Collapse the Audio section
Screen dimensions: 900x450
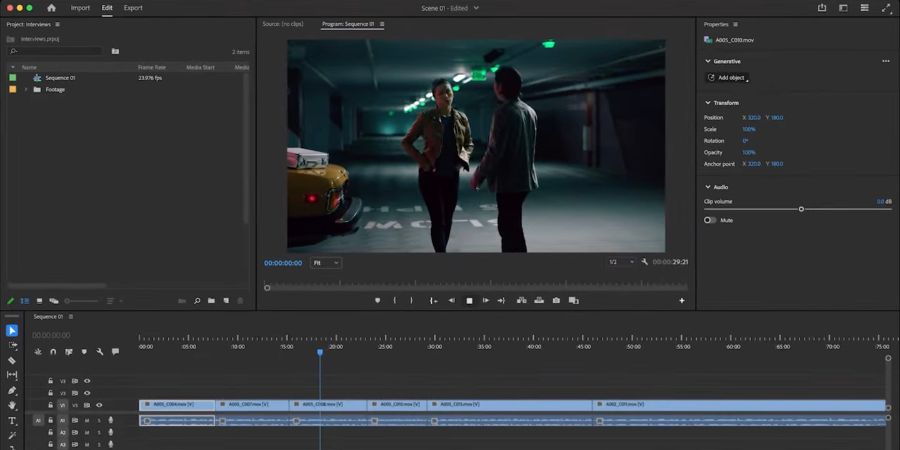708,187
